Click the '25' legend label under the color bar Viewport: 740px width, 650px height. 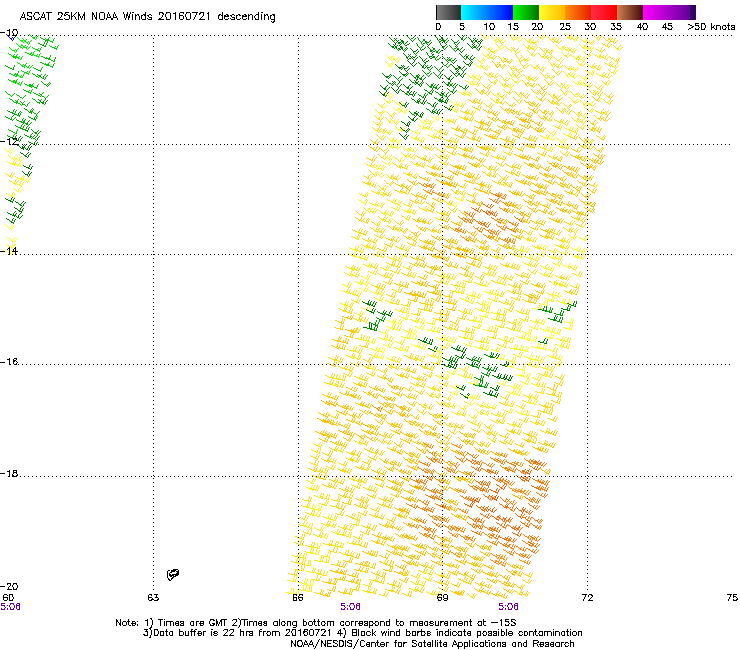pyautogui.click(x=565, y=27)
